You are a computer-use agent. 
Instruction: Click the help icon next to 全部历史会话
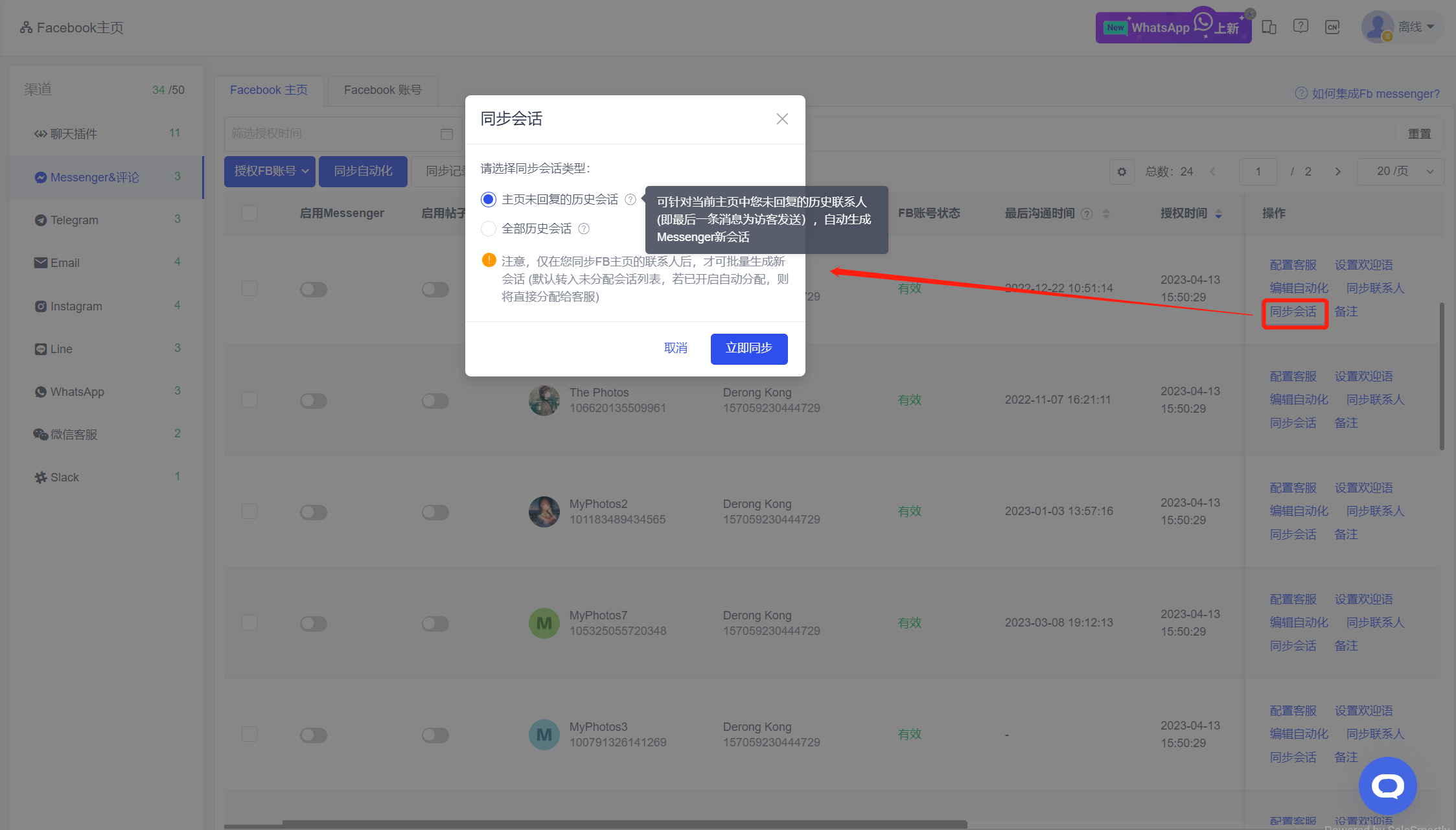(x=584, y=229)
